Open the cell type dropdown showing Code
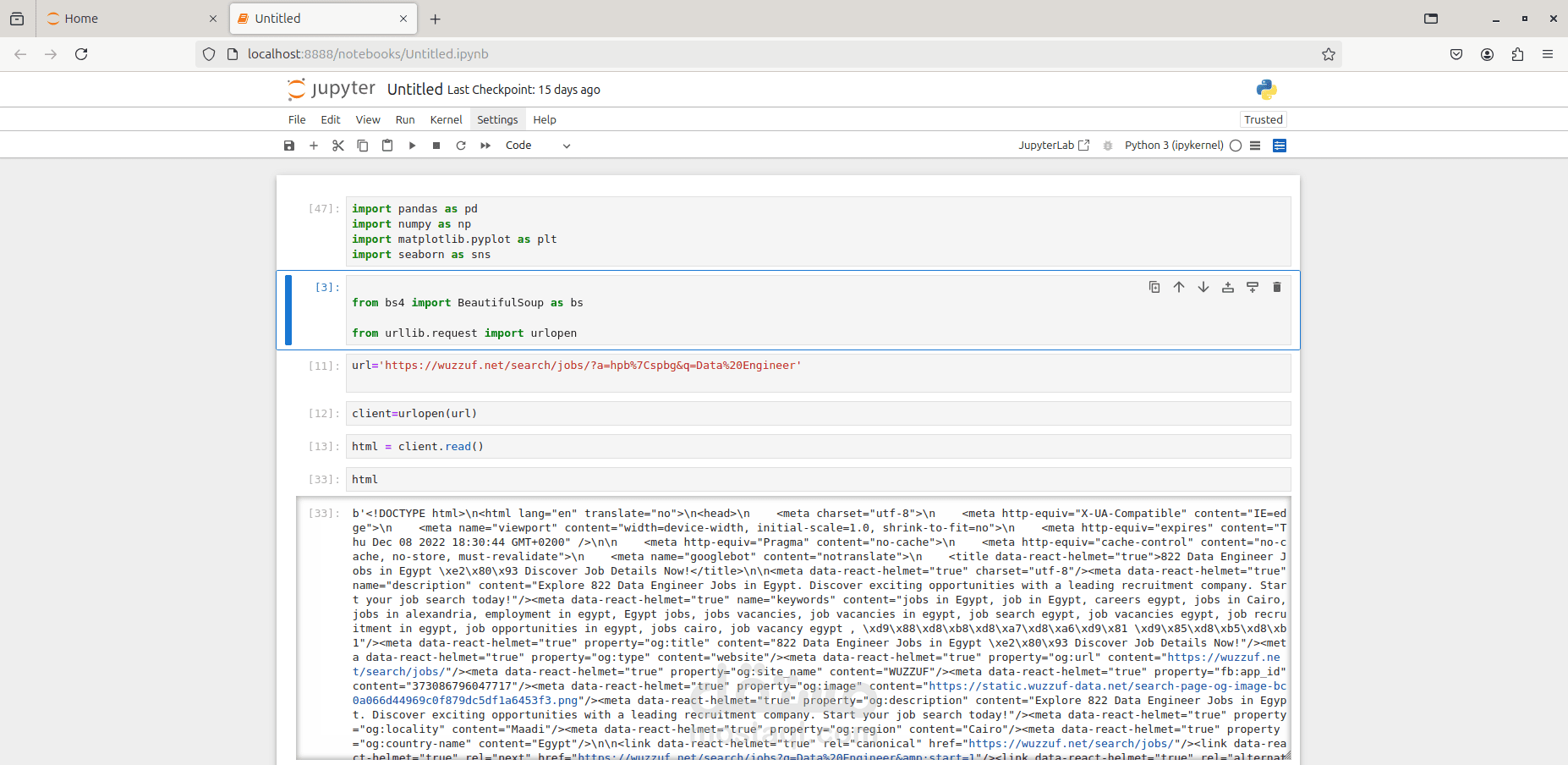Viewport: 1568px width, 765px height. 538,146
